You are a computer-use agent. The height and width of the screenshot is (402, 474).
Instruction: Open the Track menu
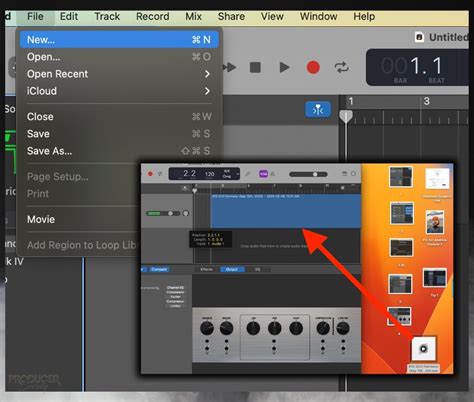(x=107, y=16)
